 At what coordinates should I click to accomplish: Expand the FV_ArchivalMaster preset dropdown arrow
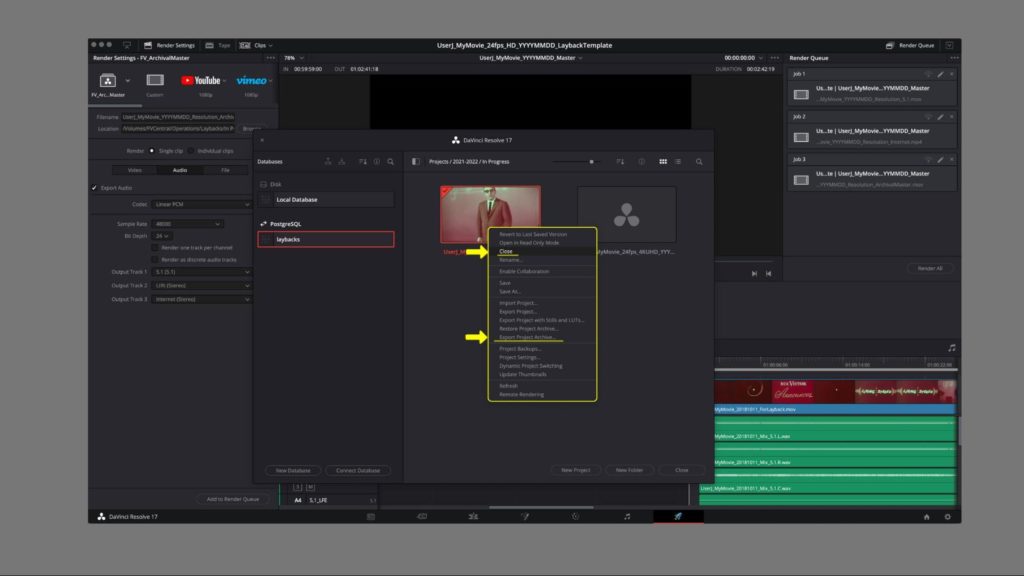pos(127,81)
